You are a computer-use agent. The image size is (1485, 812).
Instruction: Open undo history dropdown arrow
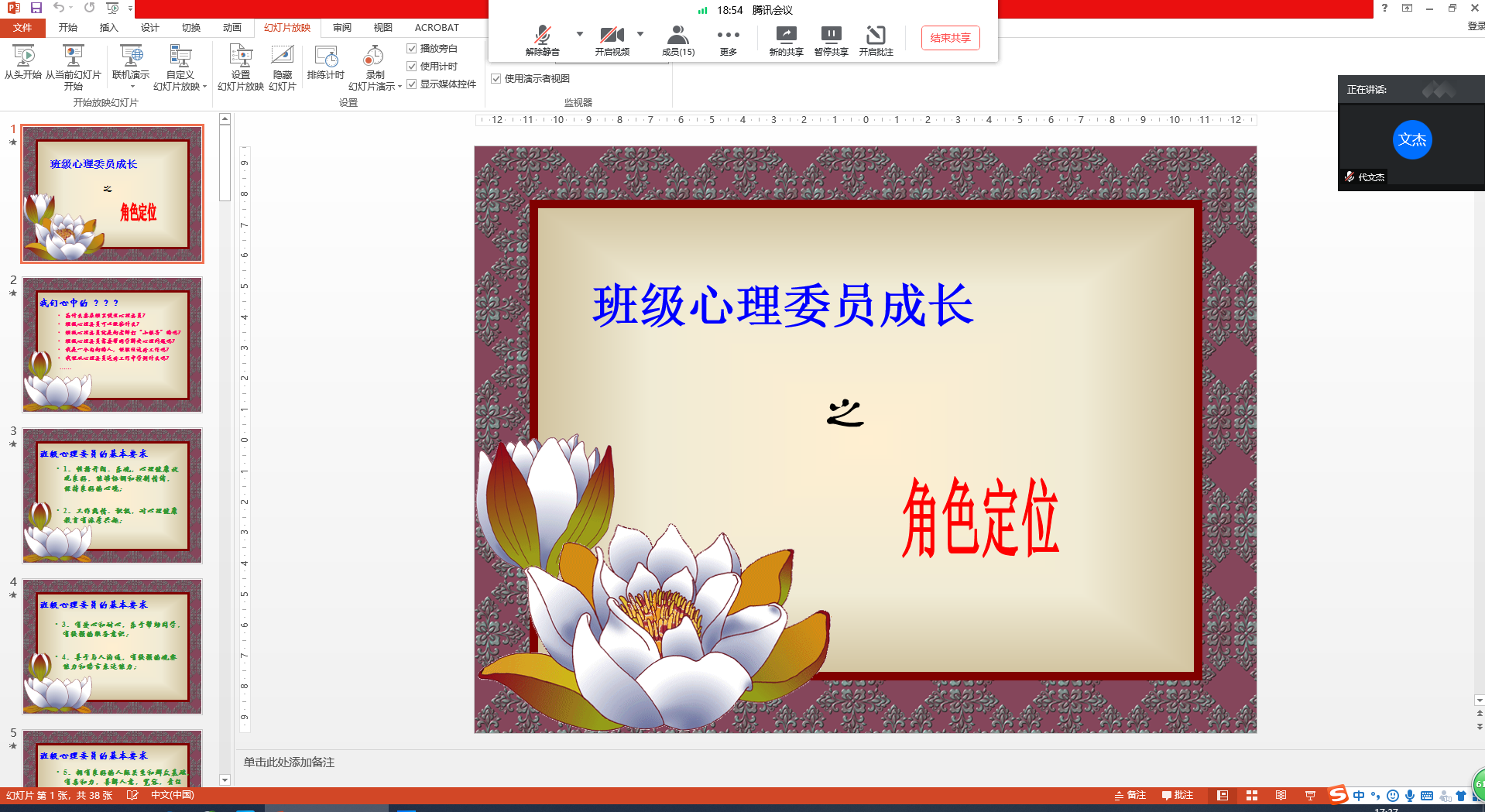click(72, 8)
